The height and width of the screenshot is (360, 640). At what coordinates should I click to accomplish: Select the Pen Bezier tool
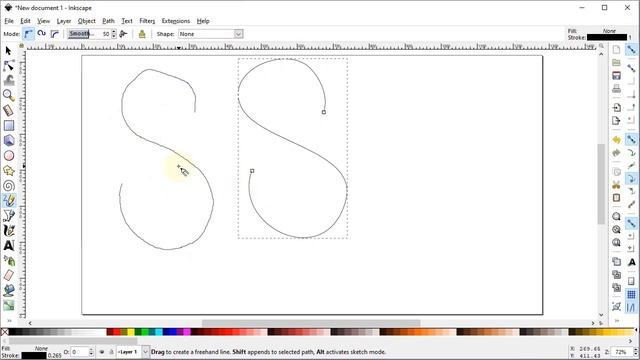[x=9, y=216]
